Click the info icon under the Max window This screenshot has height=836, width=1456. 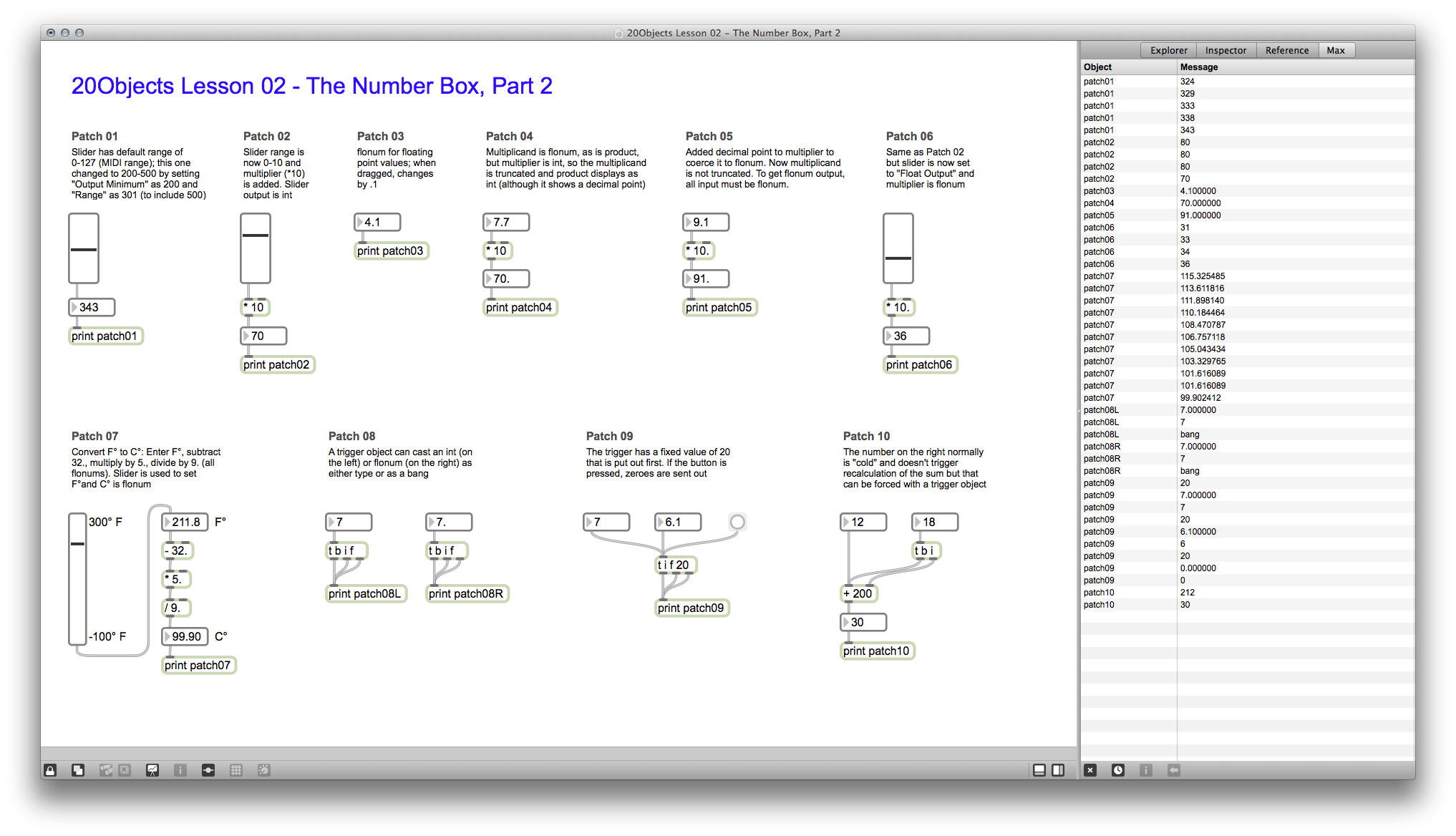click(x=1146, y=770)
